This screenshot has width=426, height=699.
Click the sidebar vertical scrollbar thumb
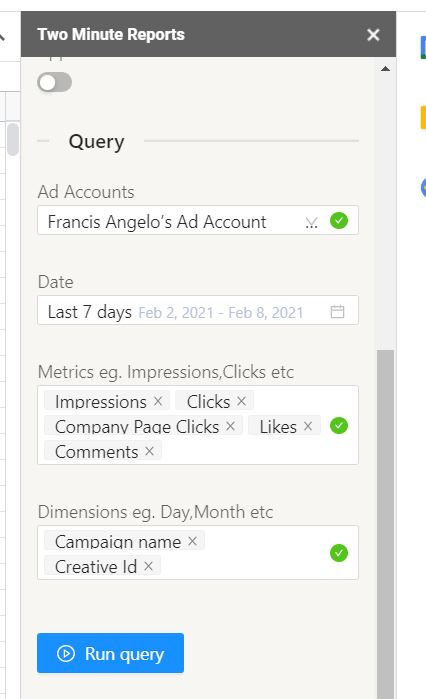click(385, 524)
